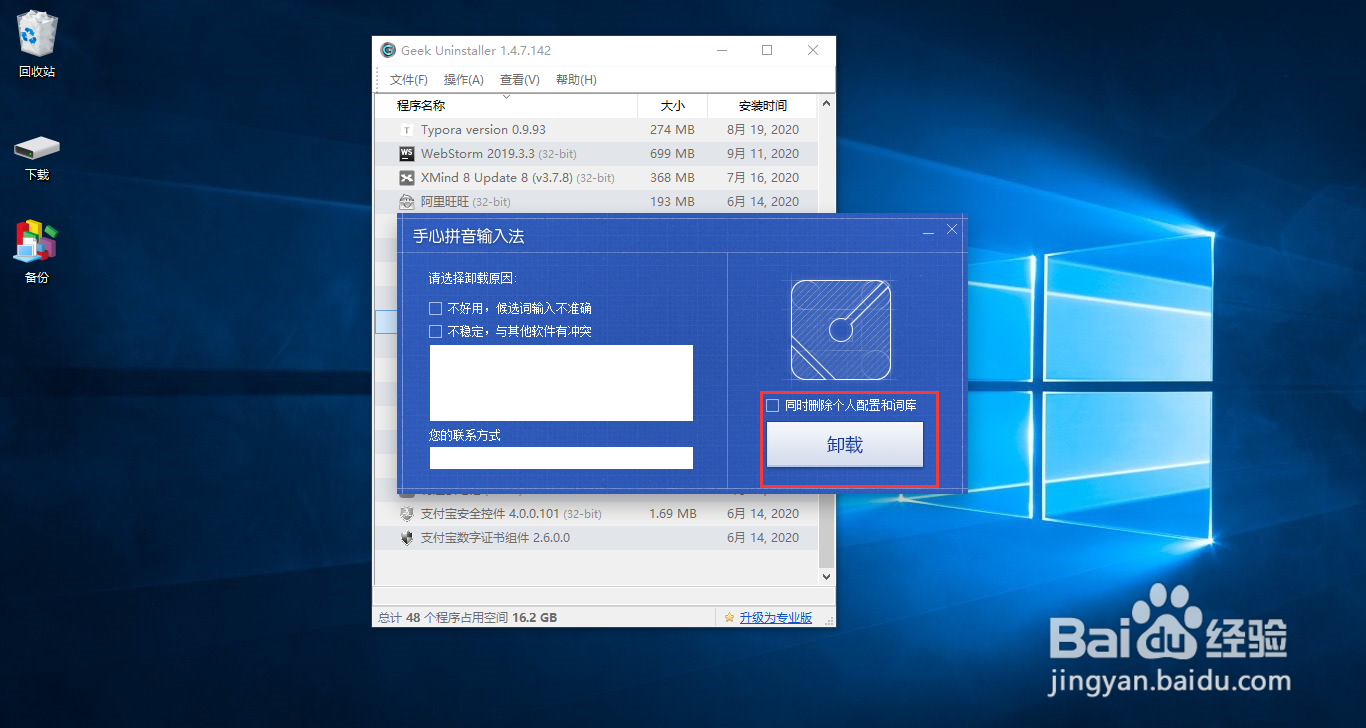The height and width of the screenshot is (728, 1366).
Task: Select the 支付宝数字证书组件 2.6.0.0 row
Action: [596, 538]
